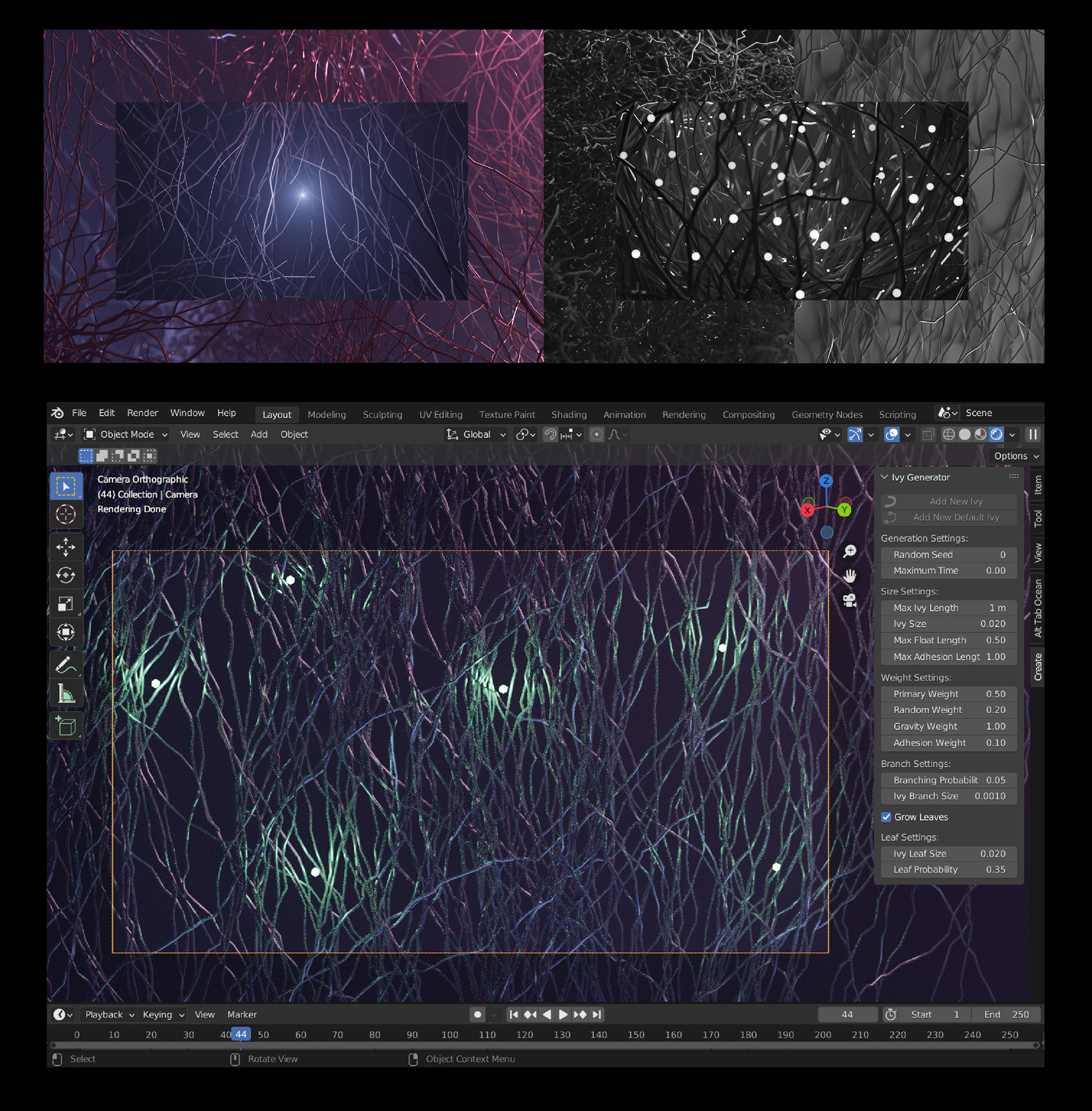Click the 3D Cursor tool
This screenshot has height=1111, width=1092.
[x=65, y=514]
